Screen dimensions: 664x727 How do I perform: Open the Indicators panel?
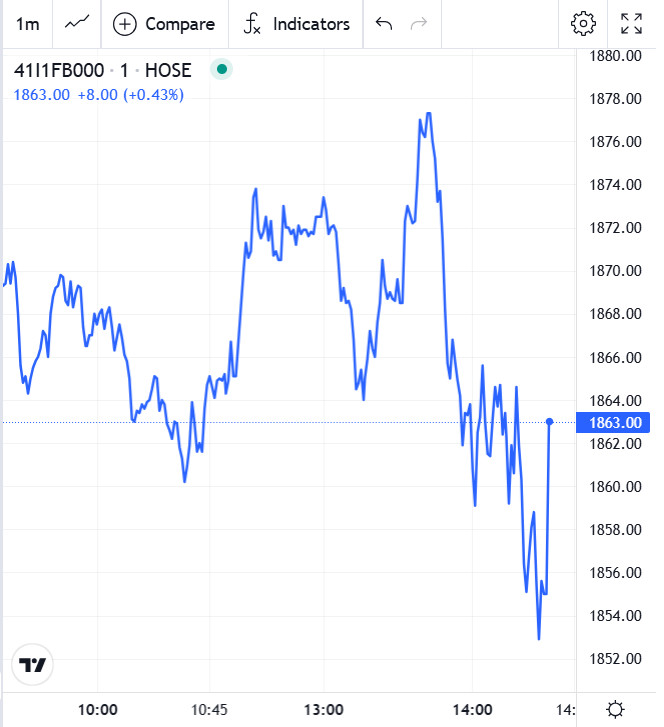click(x=296, y=24)
